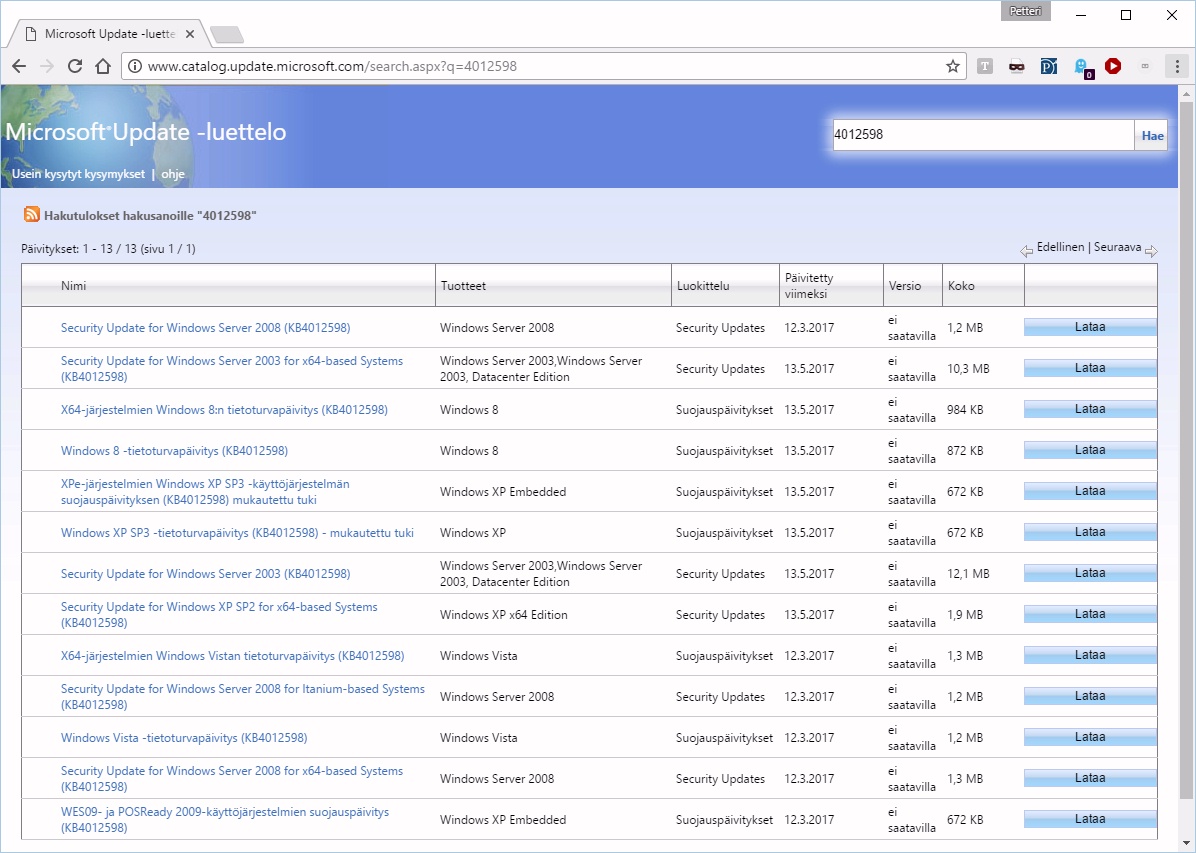Select the Microsoft Update -luettelo tab
1196x853 pixels.
(x=109, y=34)
